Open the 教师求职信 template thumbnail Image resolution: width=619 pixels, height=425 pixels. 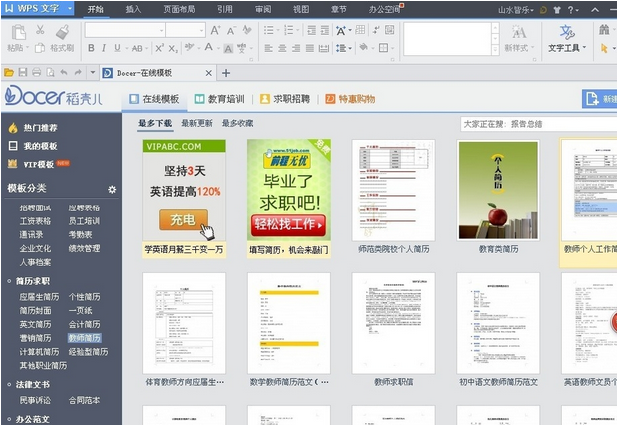coord(394,323)
